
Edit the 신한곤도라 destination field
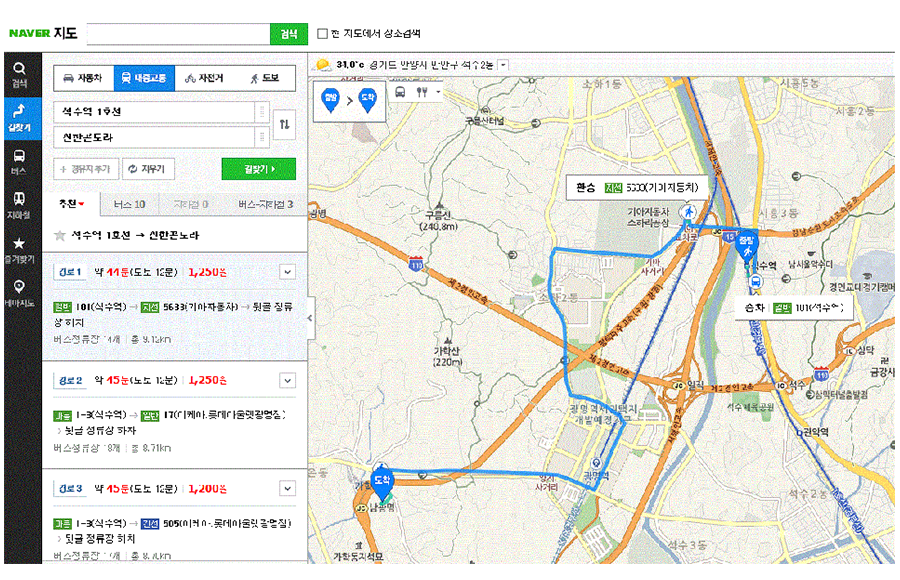154,137
